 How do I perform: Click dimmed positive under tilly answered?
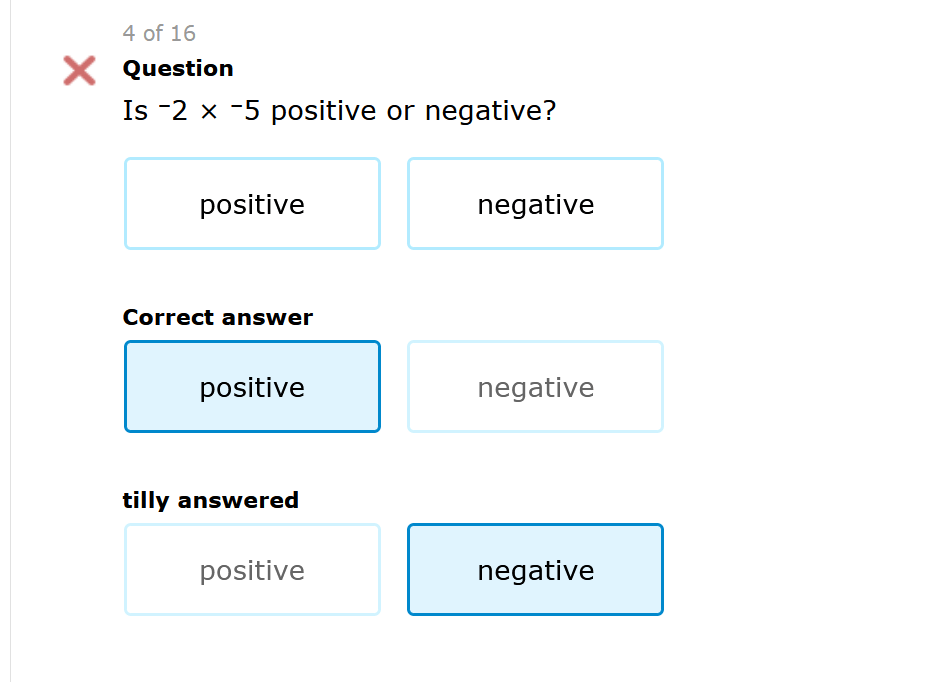pos(252,570)
